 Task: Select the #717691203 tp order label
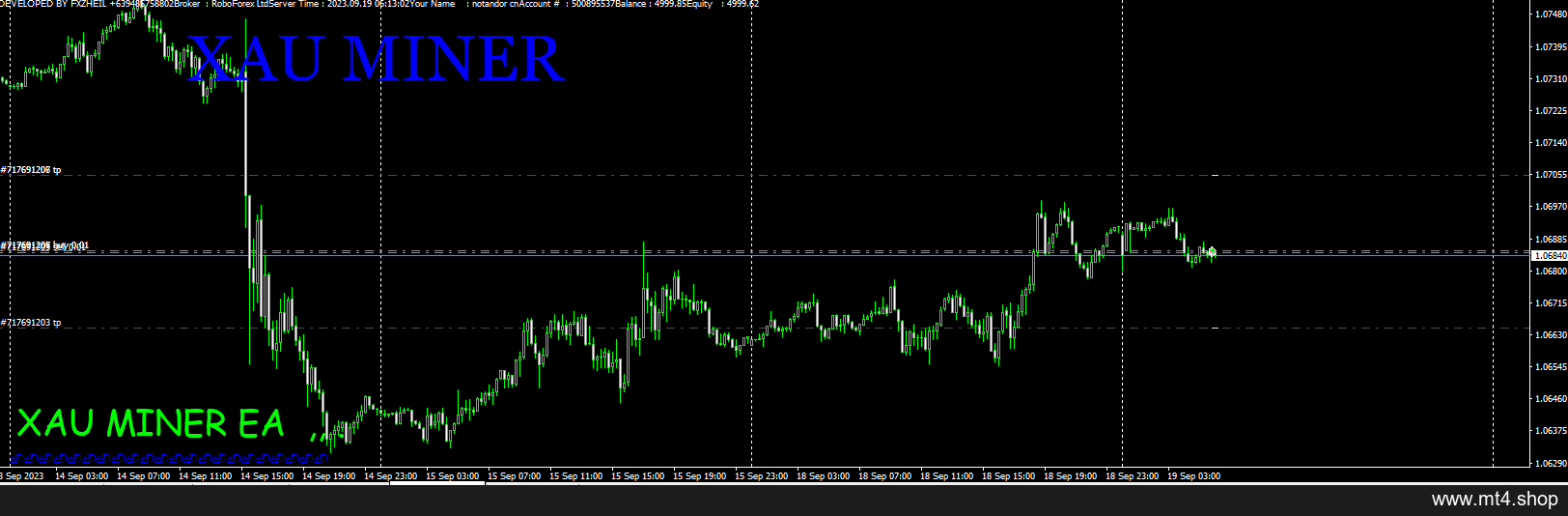tap(31, 323)
